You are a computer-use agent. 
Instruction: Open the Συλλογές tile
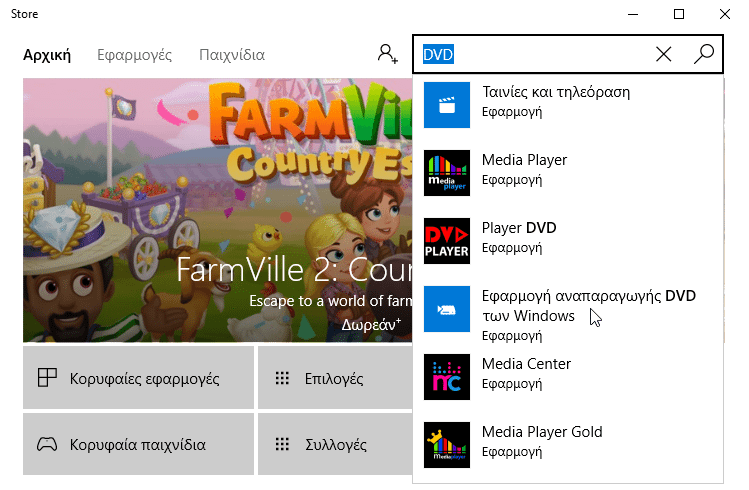point(335,444)
